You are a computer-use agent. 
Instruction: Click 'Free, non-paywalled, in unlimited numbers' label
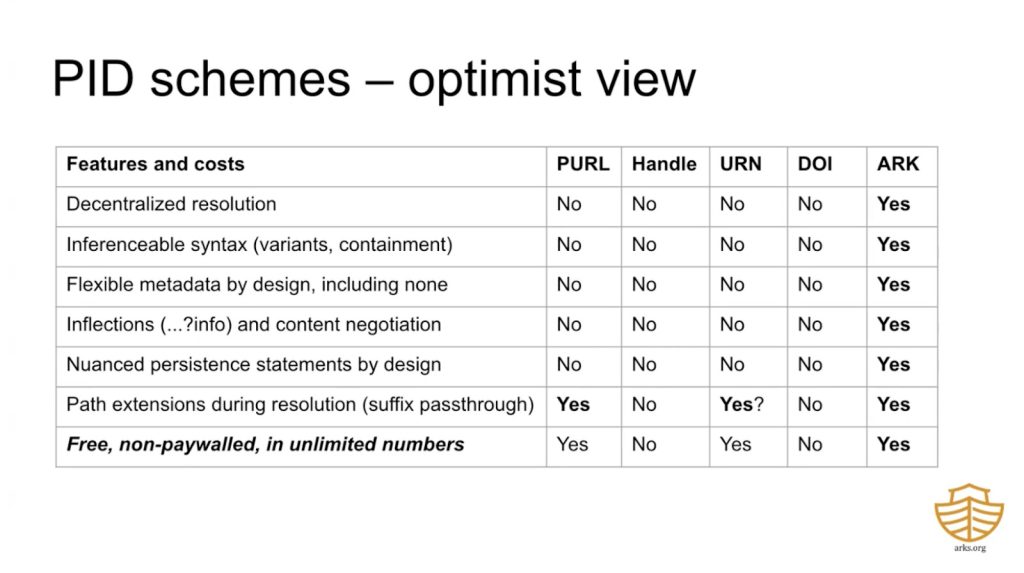[265, 444]
